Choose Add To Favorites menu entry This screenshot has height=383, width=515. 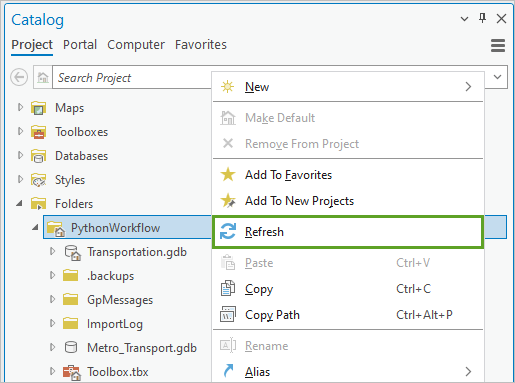point(348,175)
